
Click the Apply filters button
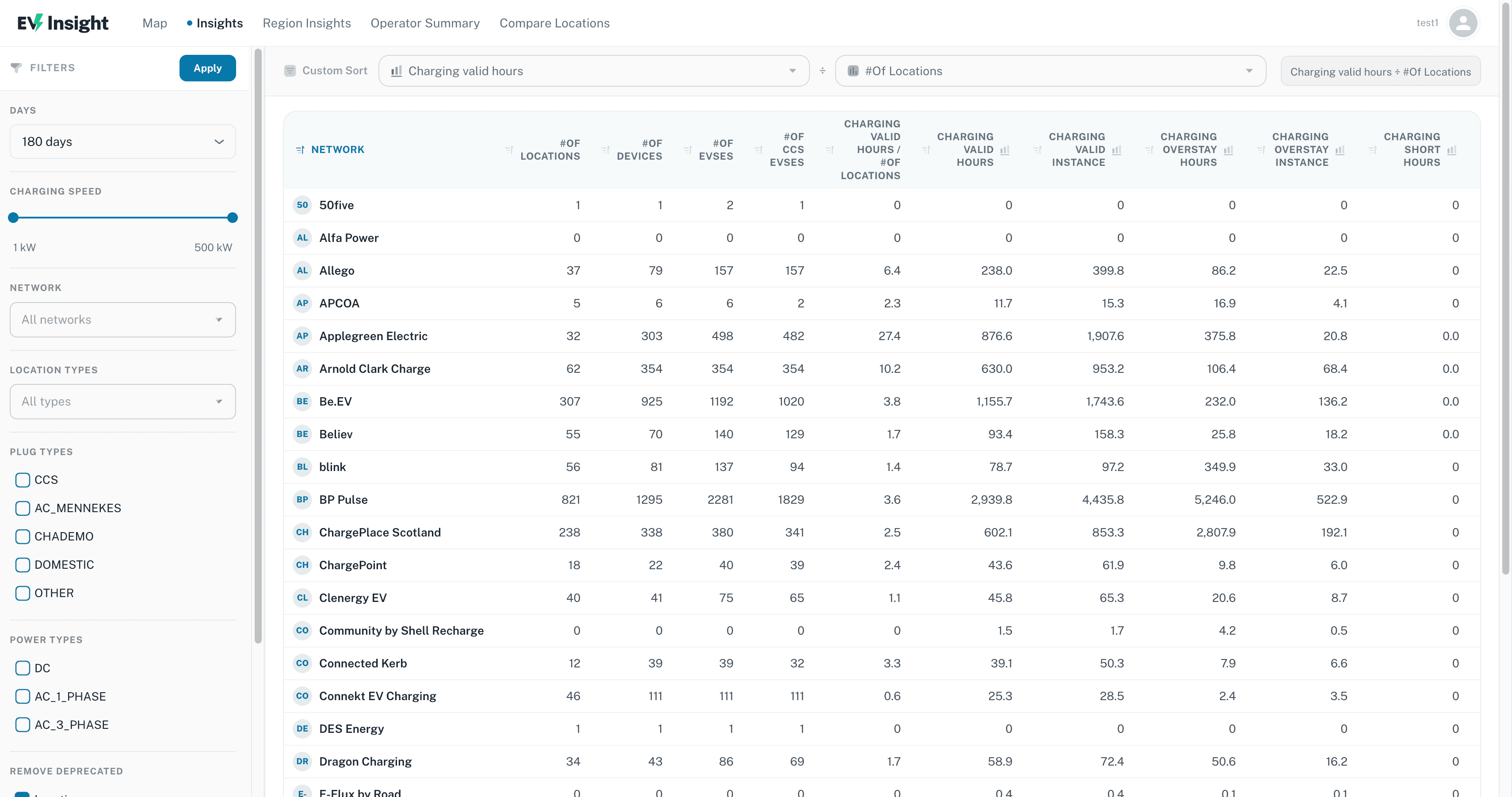pyautogui.click(x=207, y=68)
